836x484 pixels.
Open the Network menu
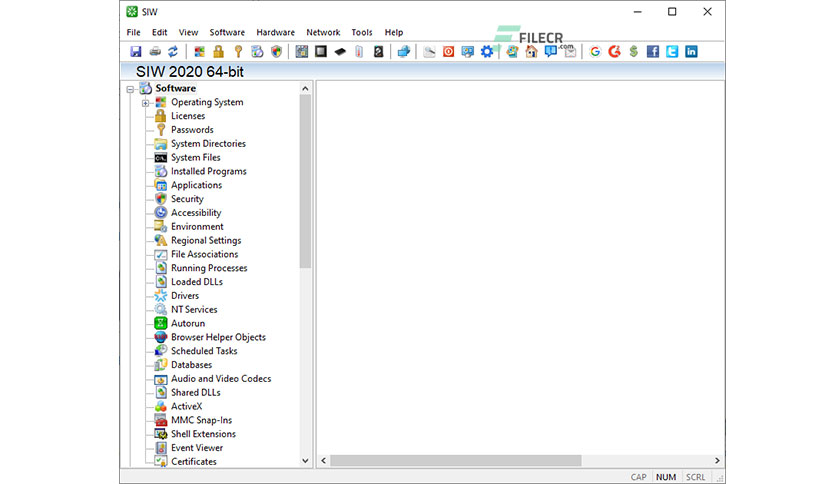pos(323,32)
